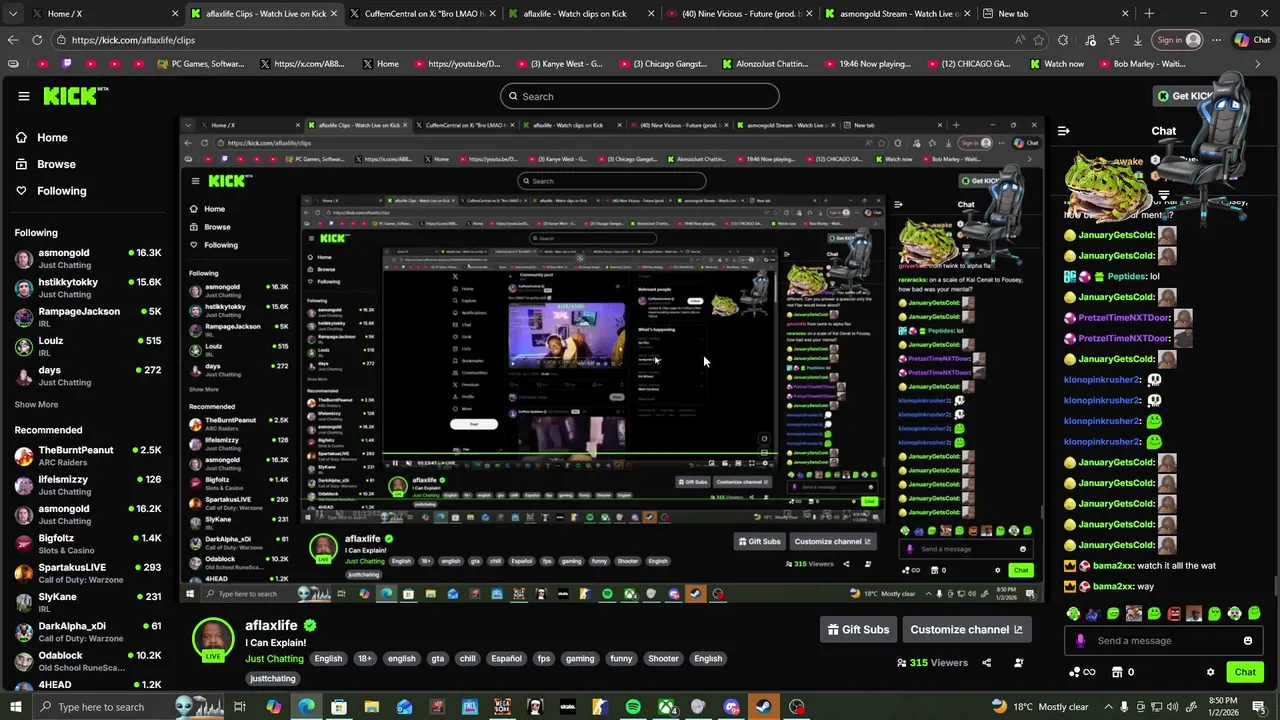Screen dimensions: 1280x720
Task: Select the justtchating tag
Action: [273, 679]
